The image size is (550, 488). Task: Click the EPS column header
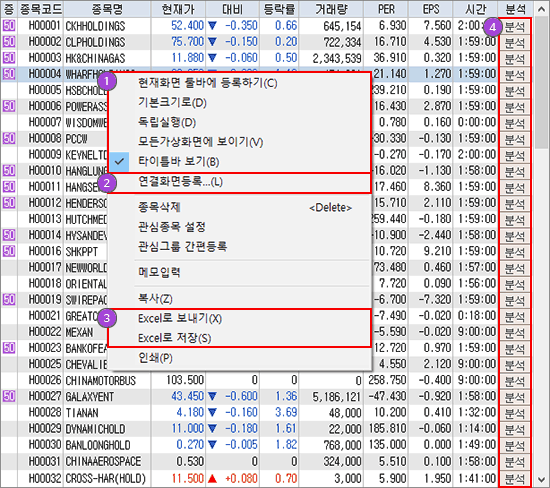(431, 9)
